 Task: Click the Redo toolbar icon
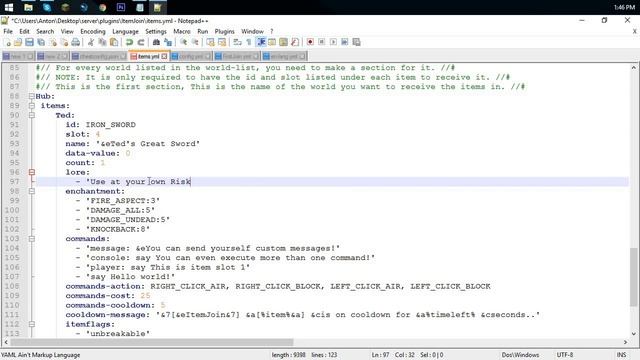(x=141, y=42)
